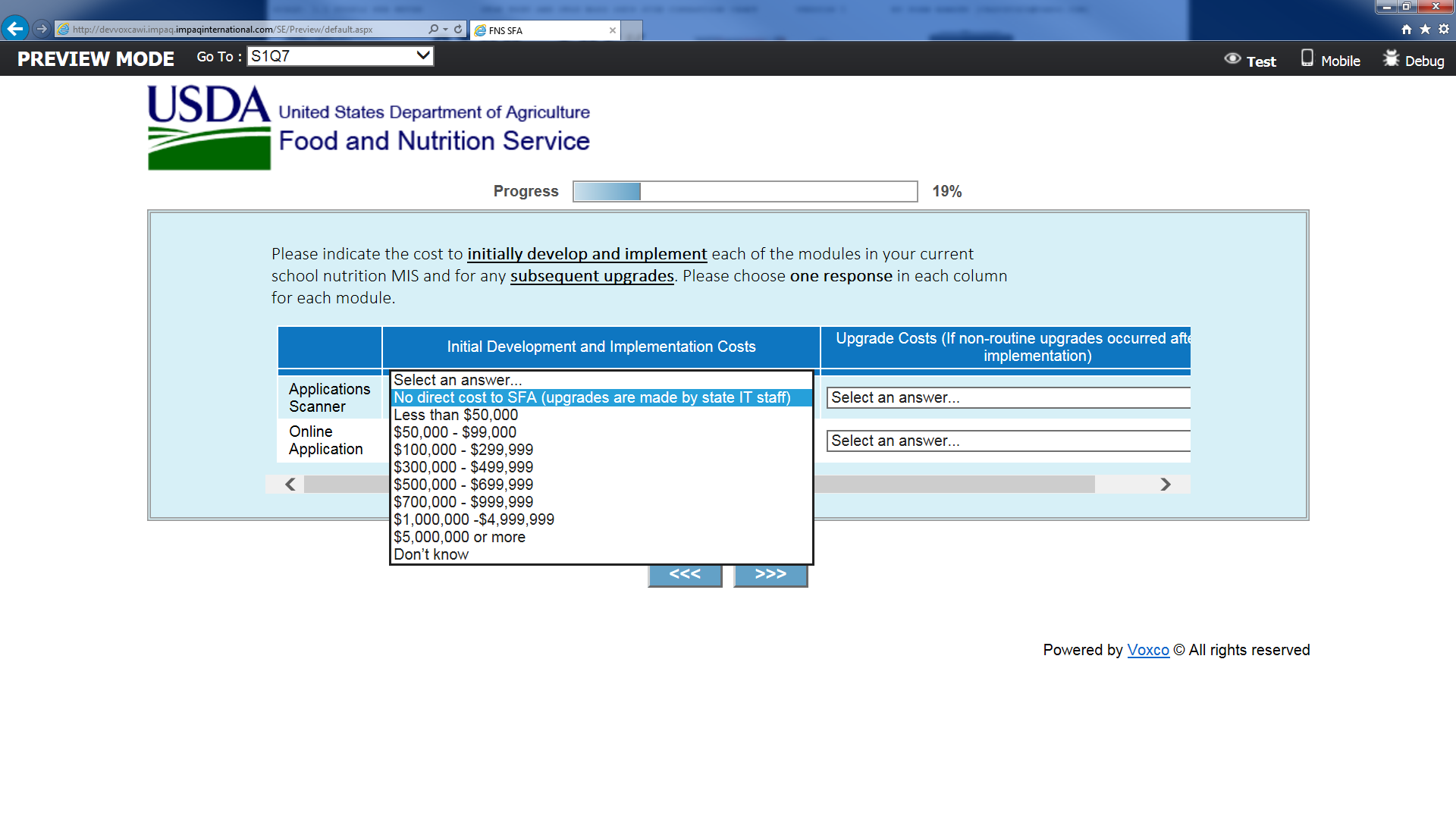The height and width of the screenshot is (819, 1456).
Task: Pick '$1,000,000 -$4,999,999' from list
Action: [474, 519]
